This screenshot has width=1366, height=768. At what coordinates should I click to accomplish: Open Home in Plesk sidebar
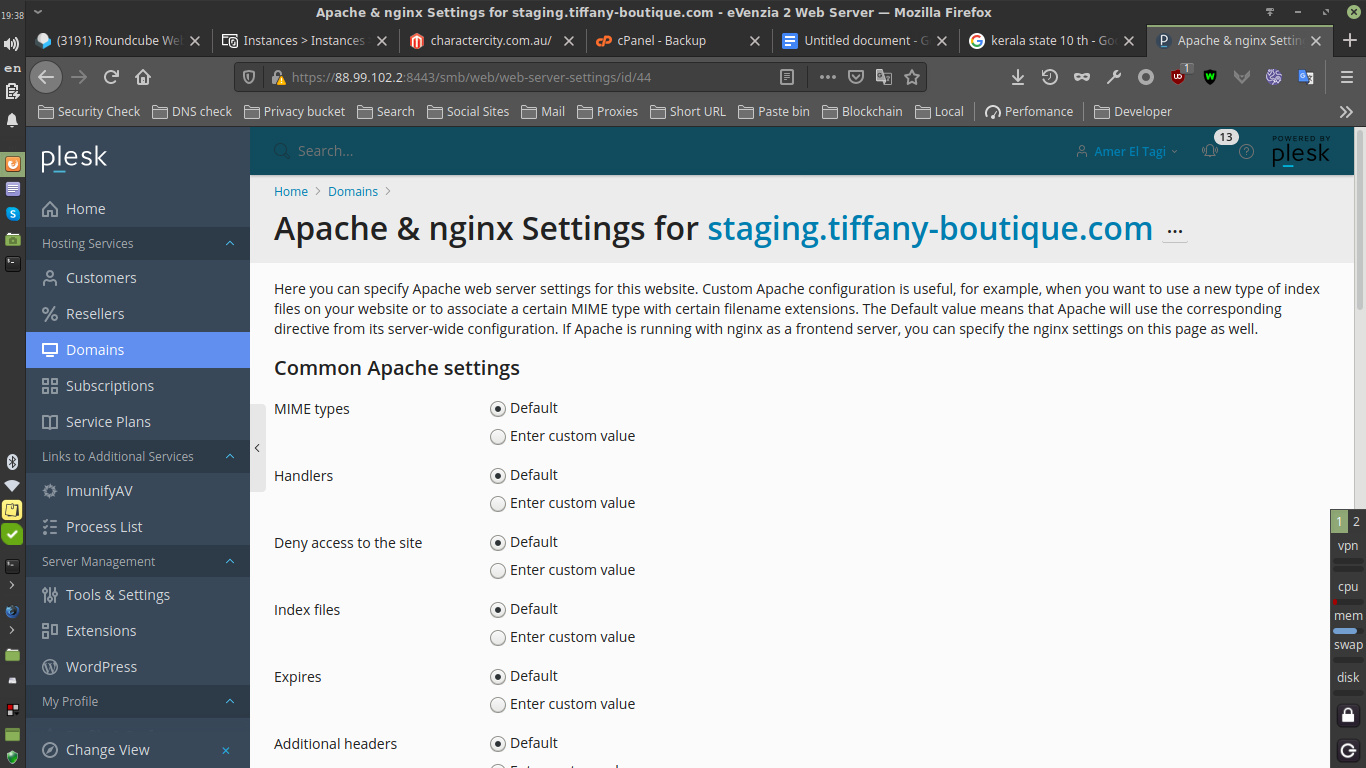click(138, 209)
